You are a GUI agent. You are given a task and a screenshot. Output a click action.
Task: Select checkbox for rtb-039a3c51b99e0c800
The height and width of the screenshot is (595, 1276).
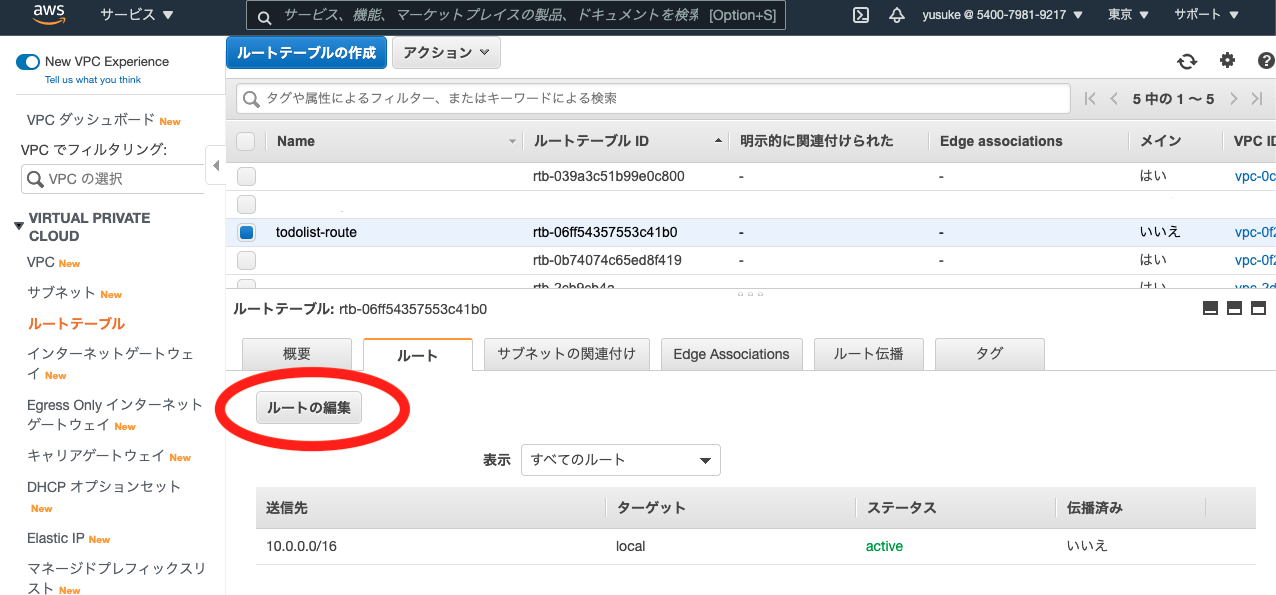coord(246,176)
